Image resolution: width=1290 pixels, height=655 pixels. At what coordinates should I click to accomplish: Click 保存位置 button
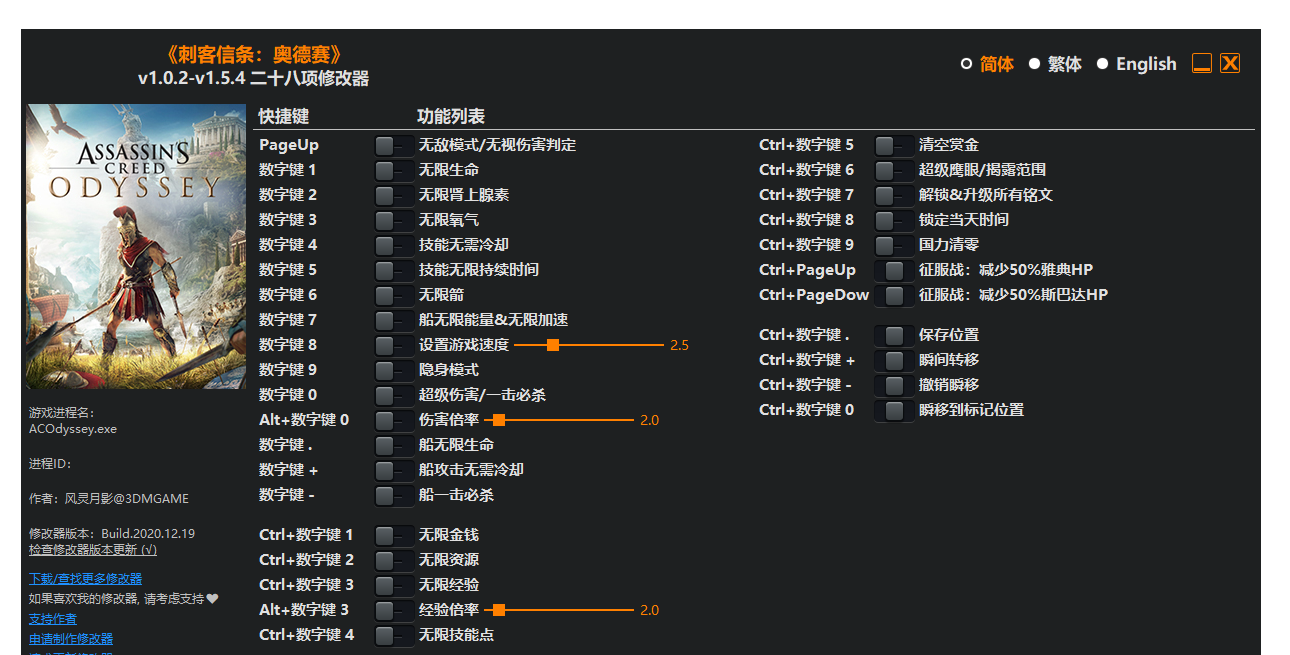click(x=894, y=335)
